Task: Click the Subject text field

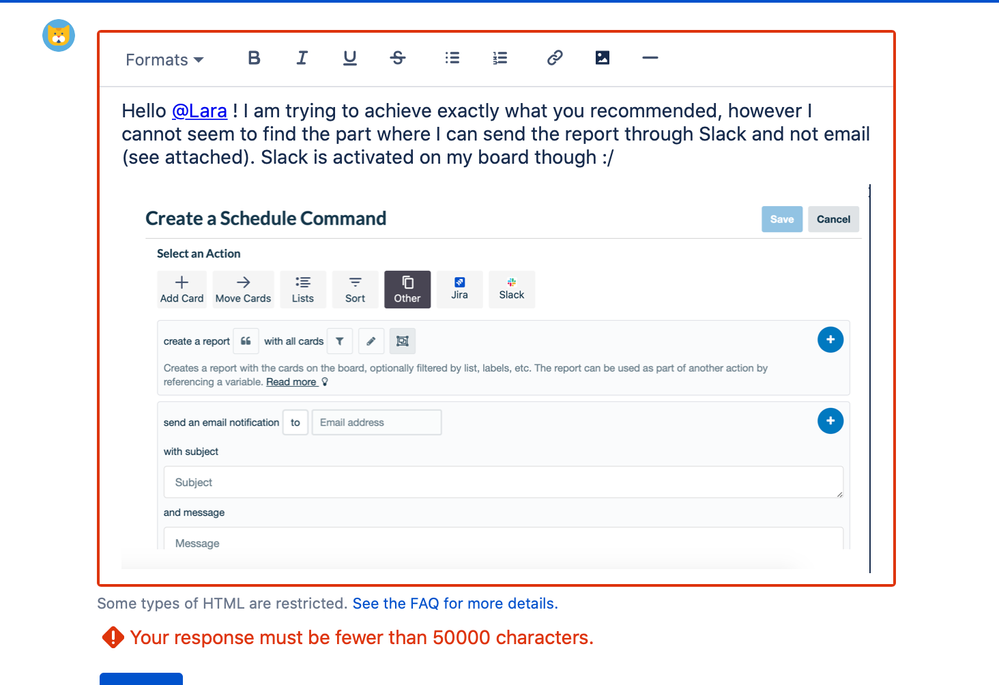Action: click(x=503, y=482)
